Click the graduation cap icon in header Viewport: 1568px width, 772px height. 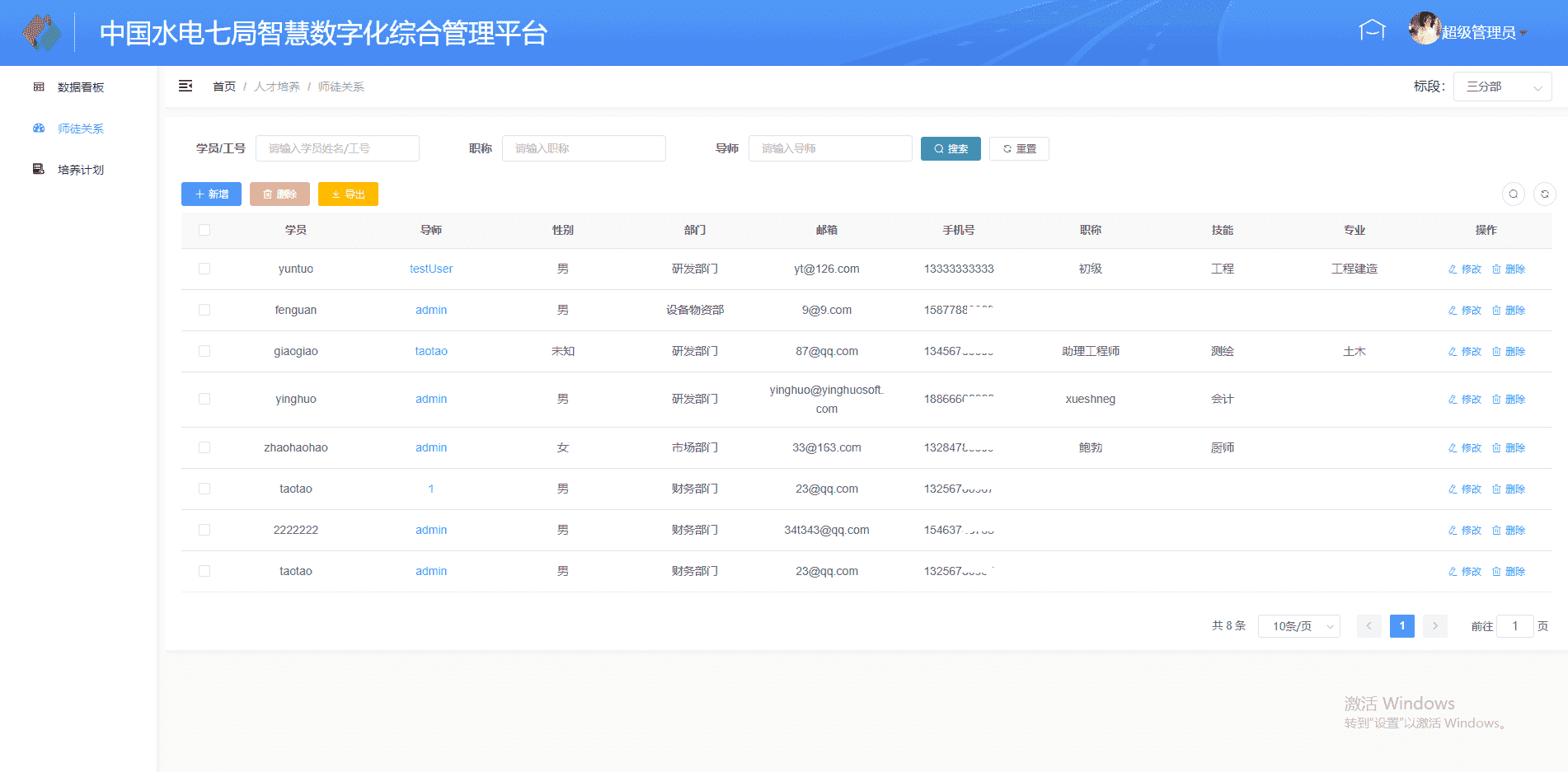(1372, 30)
